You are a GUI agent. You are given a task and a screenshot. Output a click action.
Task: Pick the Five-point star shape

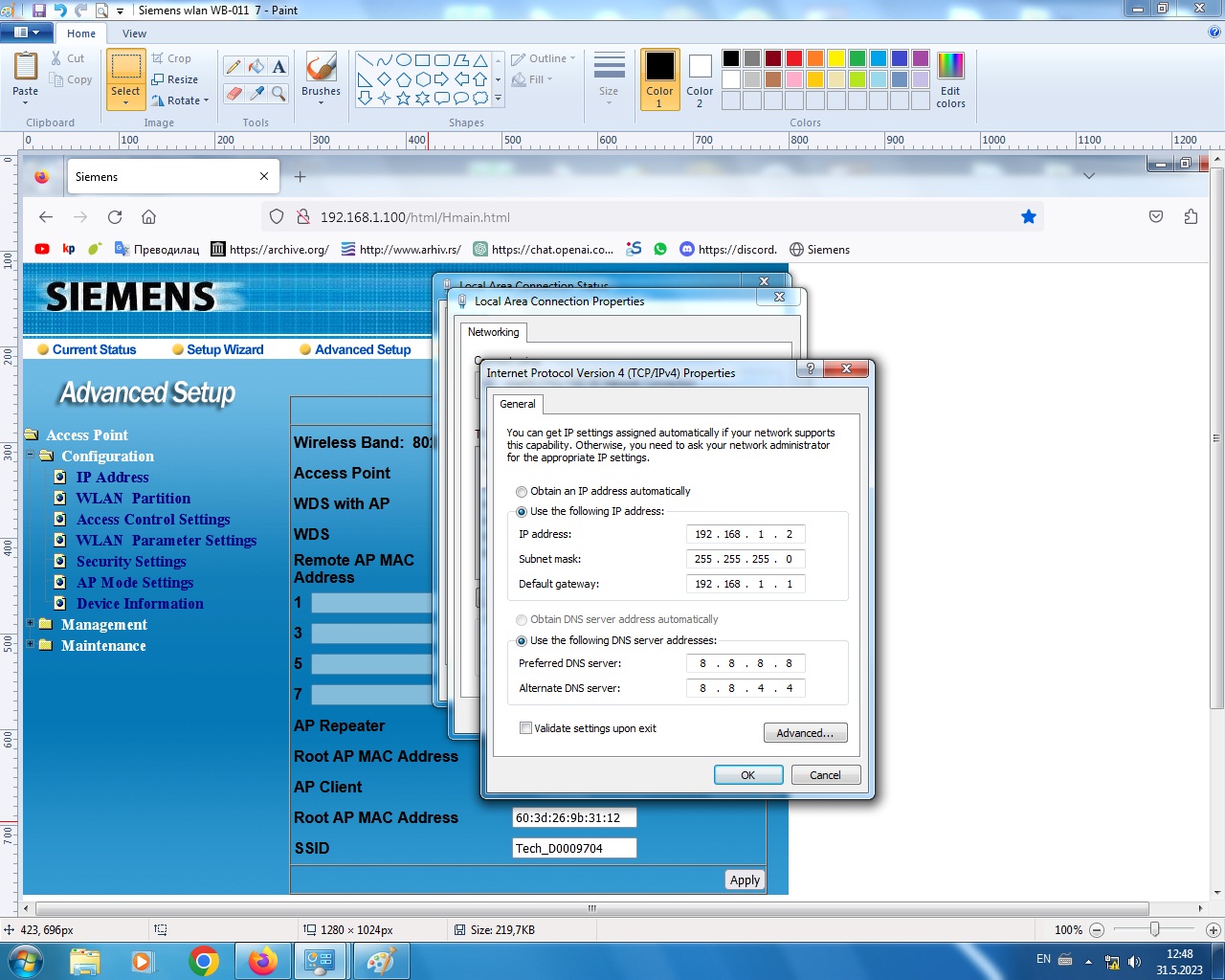coord(403,98)
